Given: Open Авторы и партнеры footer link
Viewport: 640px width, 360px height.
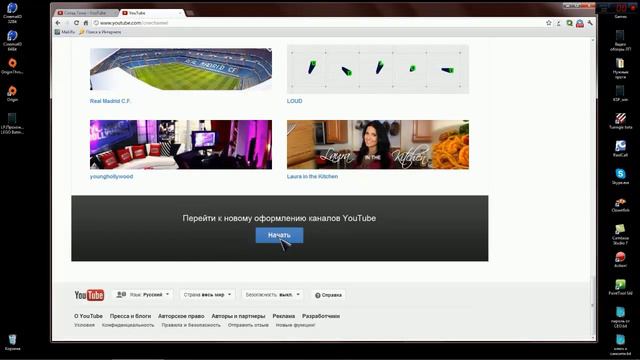Looking at the screenshot, I should (x=238, y=316).
